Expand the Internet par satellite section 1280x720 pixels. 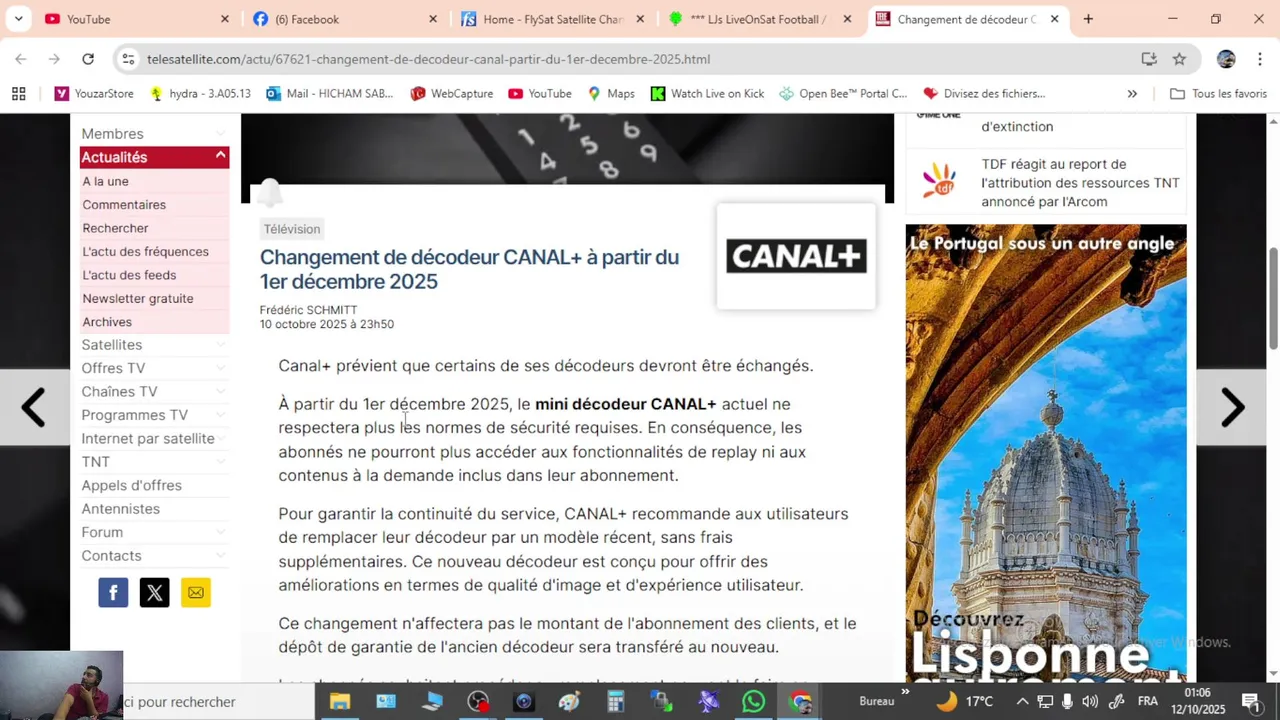[220, 439]
